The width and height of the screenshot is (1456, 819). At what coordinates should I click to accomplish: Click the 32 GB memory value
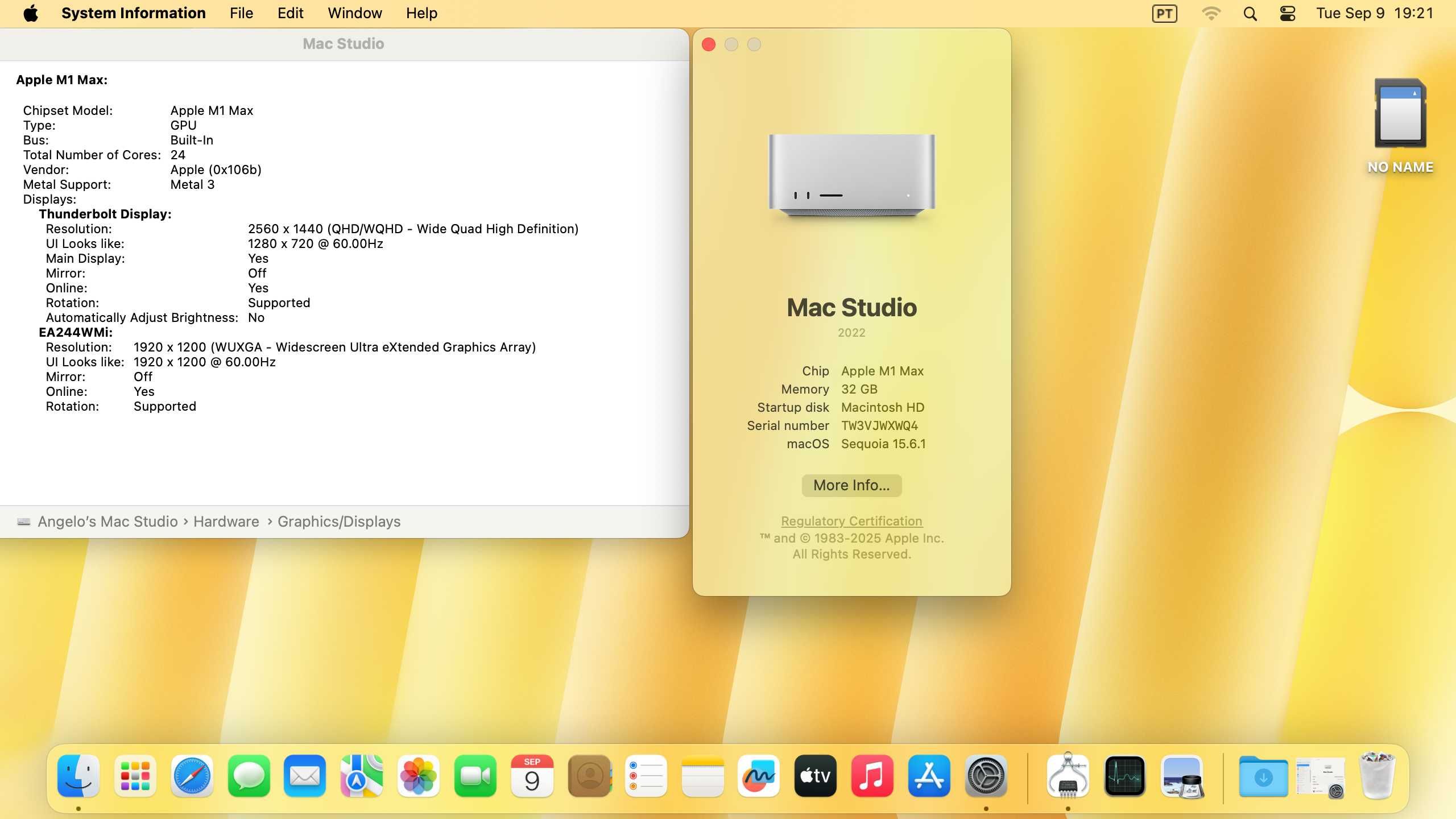pos(859,389)
